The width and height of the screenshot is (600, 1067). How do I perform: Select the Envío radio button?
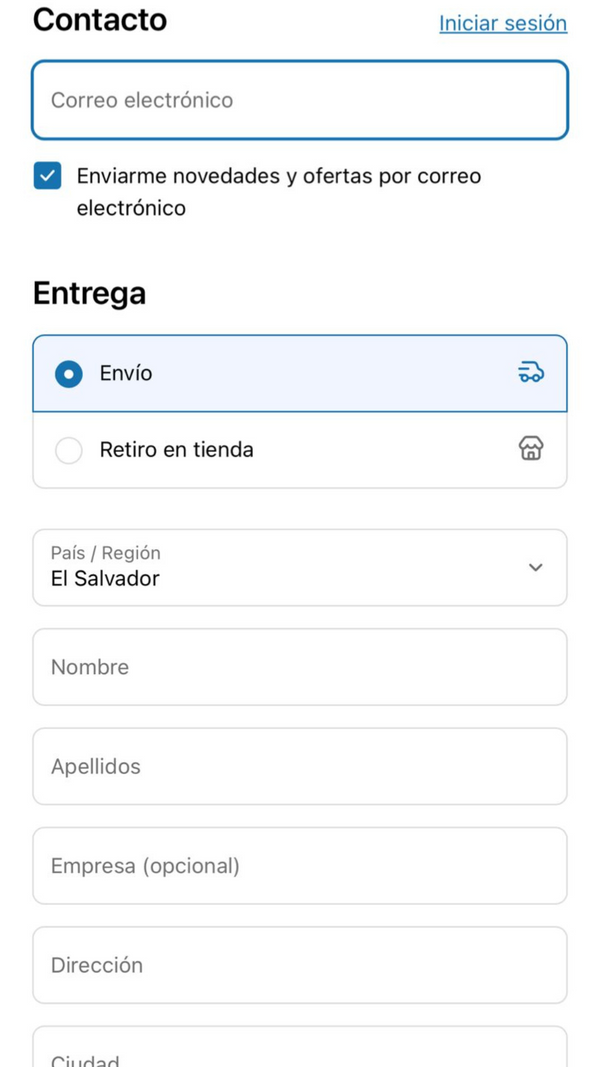click(x=69, y=374)
